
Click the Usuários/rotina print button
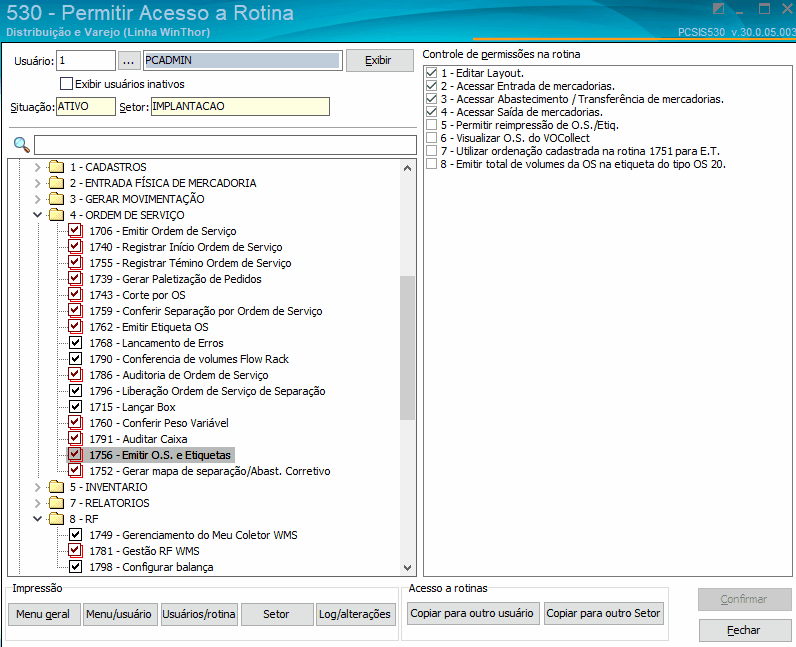[x=199, y=614]
